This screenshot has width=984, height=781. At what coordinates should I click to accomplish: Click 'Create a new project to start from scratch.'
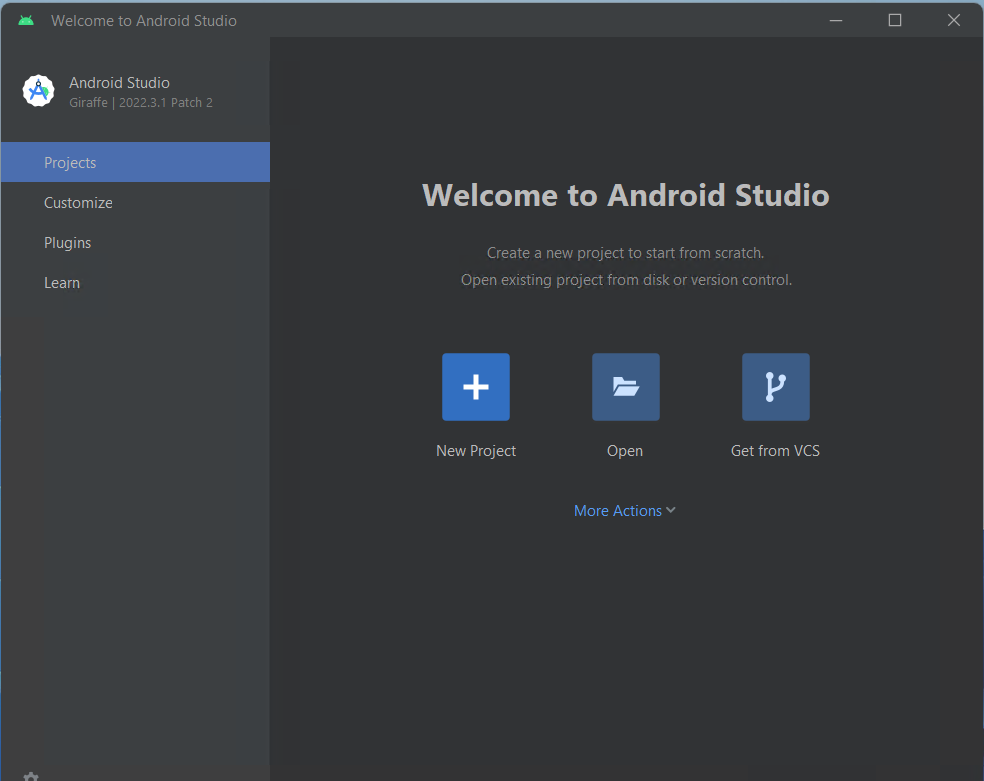626,253
